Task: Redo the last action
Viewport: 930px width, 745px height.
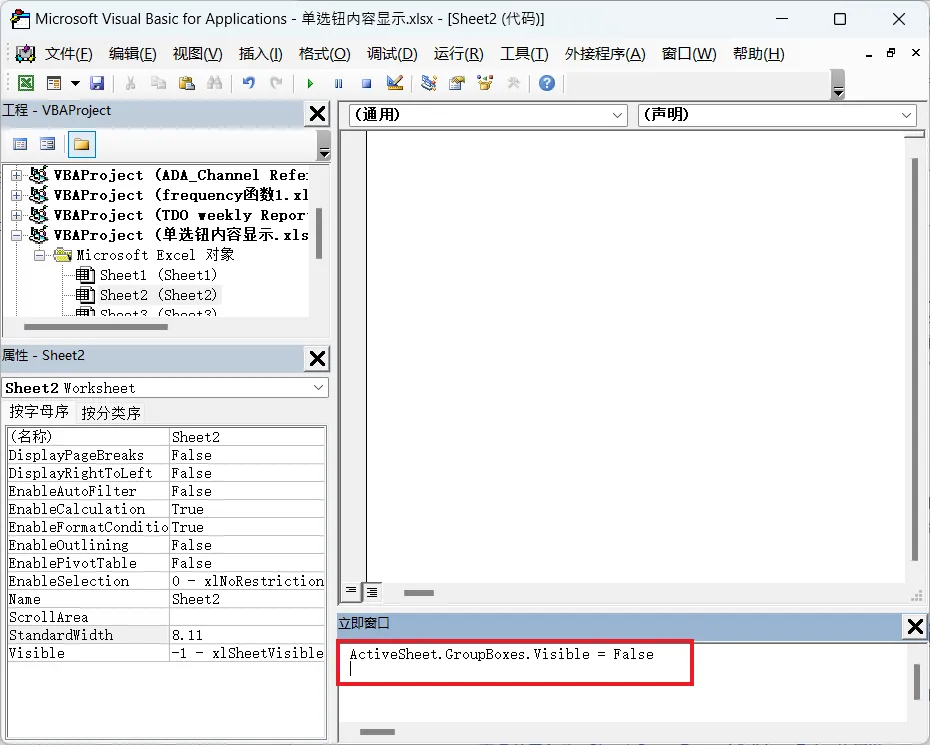Action: coord(276,83)
